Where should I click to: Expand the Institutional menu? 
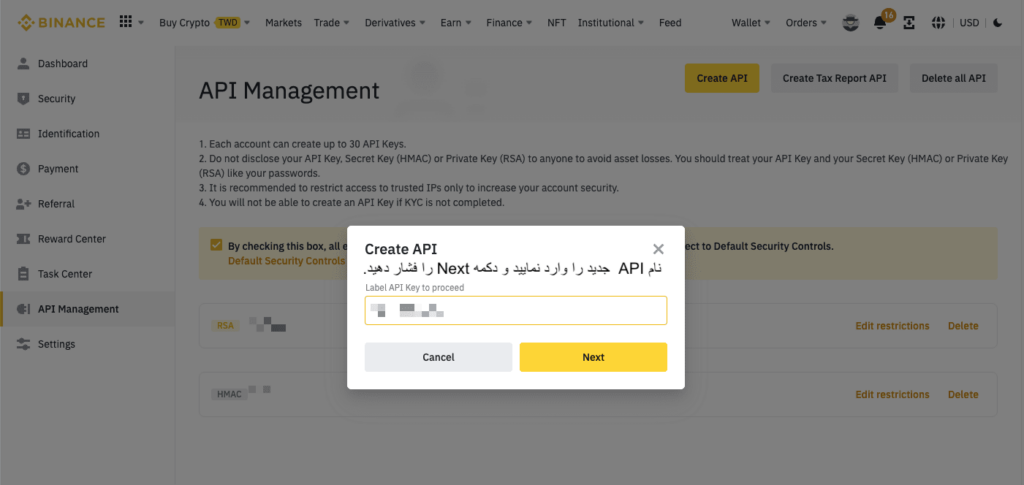tap(611, 23)
